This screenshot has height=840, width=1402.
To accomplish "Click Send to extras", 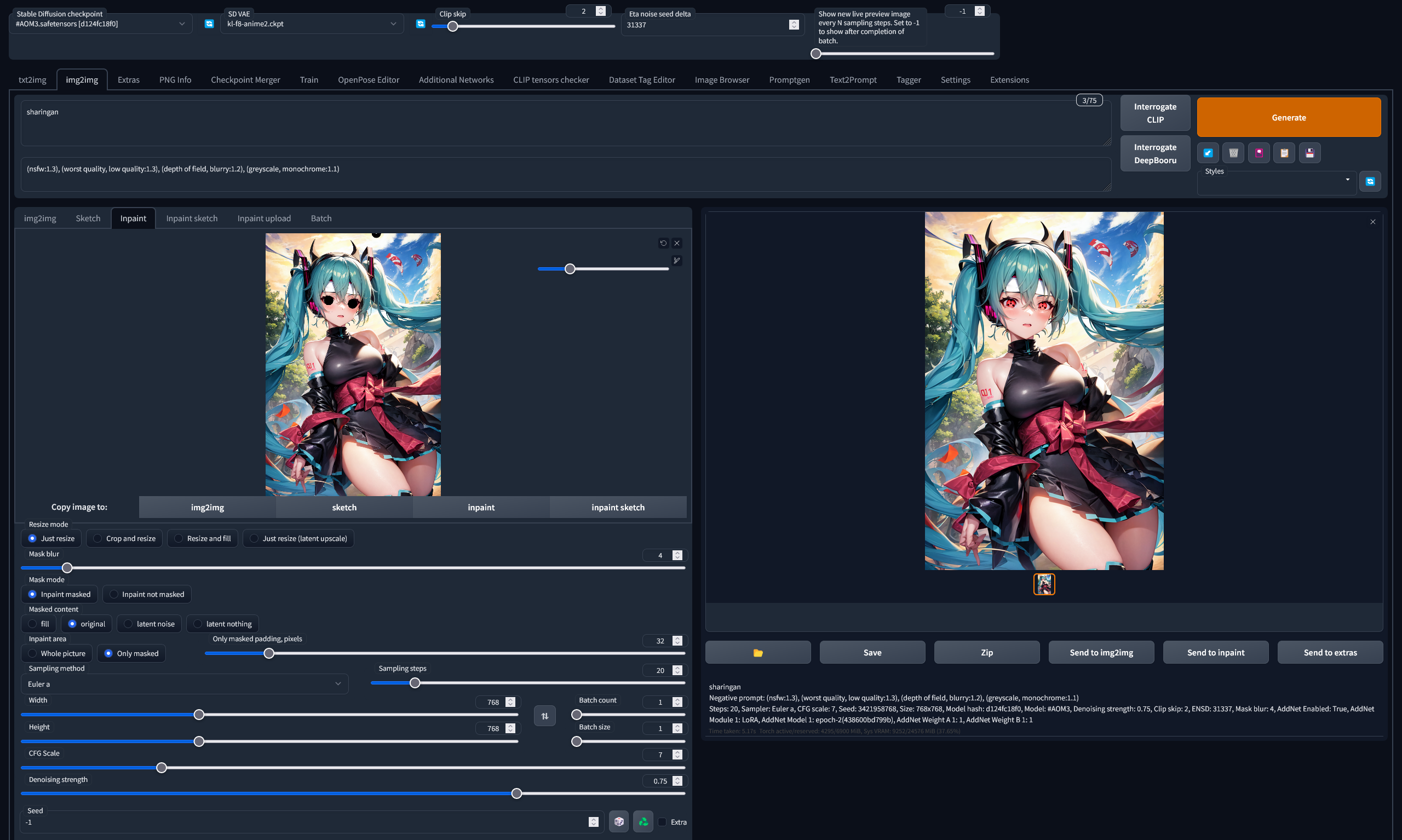I will pyautogui.click(x=1330, y=653).
